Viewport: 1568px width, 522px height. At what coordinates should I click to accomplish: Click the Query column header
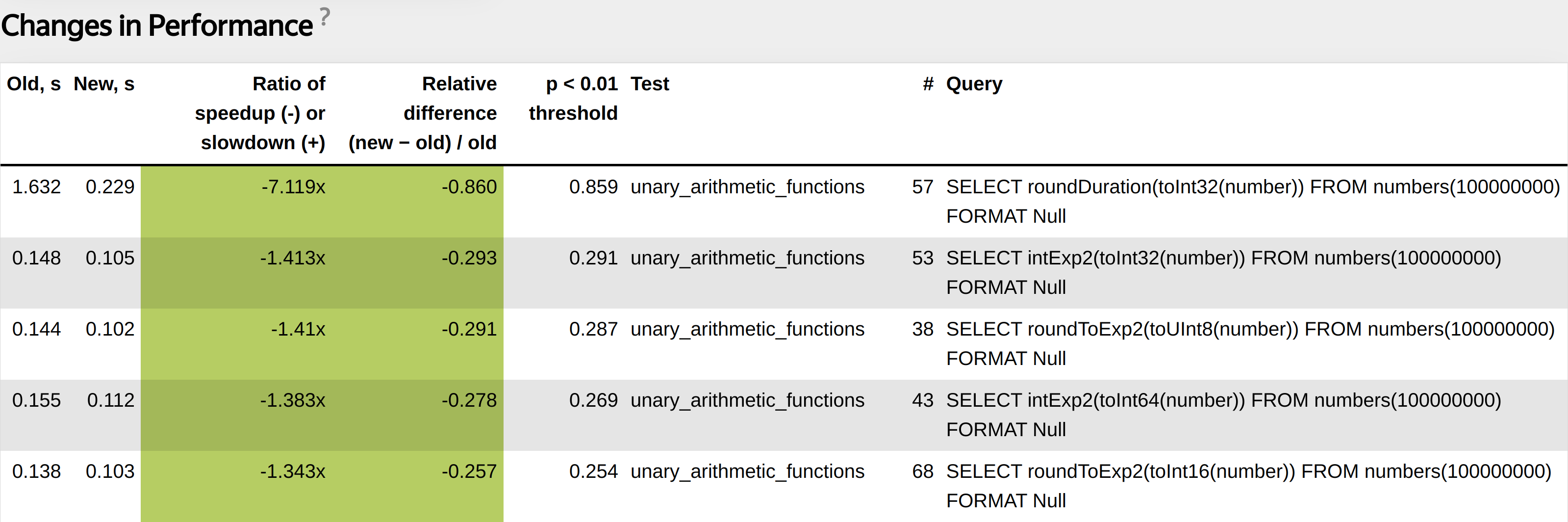point(973,84)
